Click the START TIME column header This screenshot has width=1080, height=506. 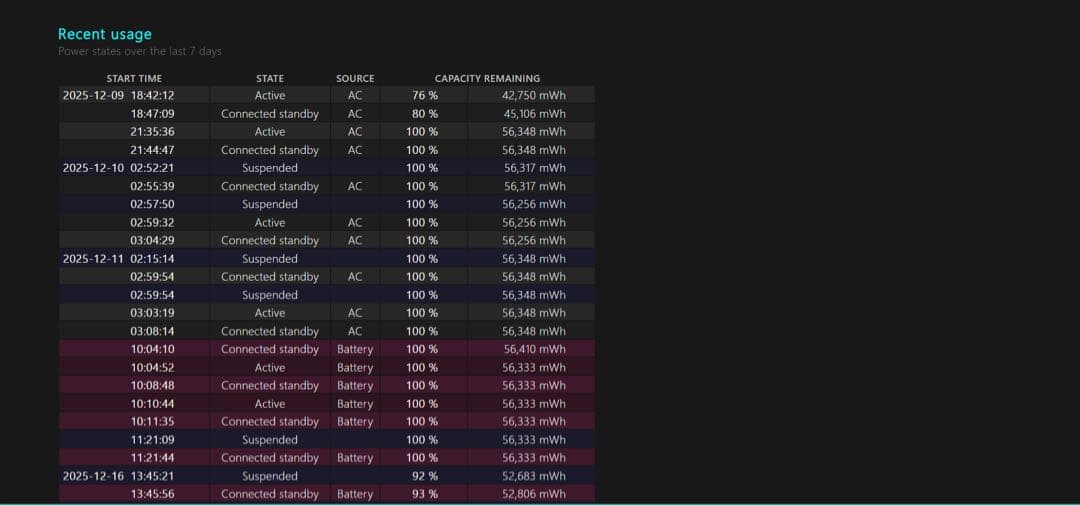(134, 78)
